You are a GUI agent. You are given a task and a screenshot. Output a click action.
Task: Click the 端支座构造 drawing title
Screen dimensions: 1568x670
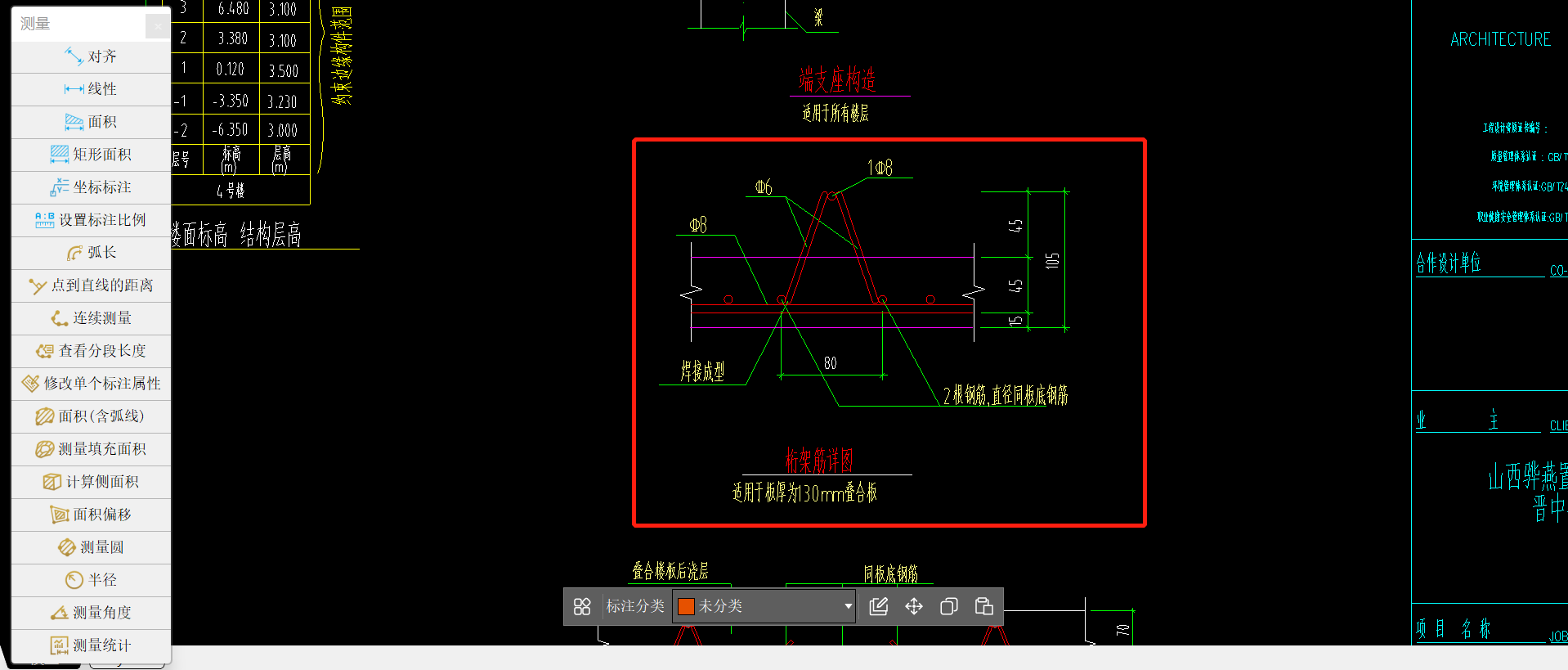[837, 79]
